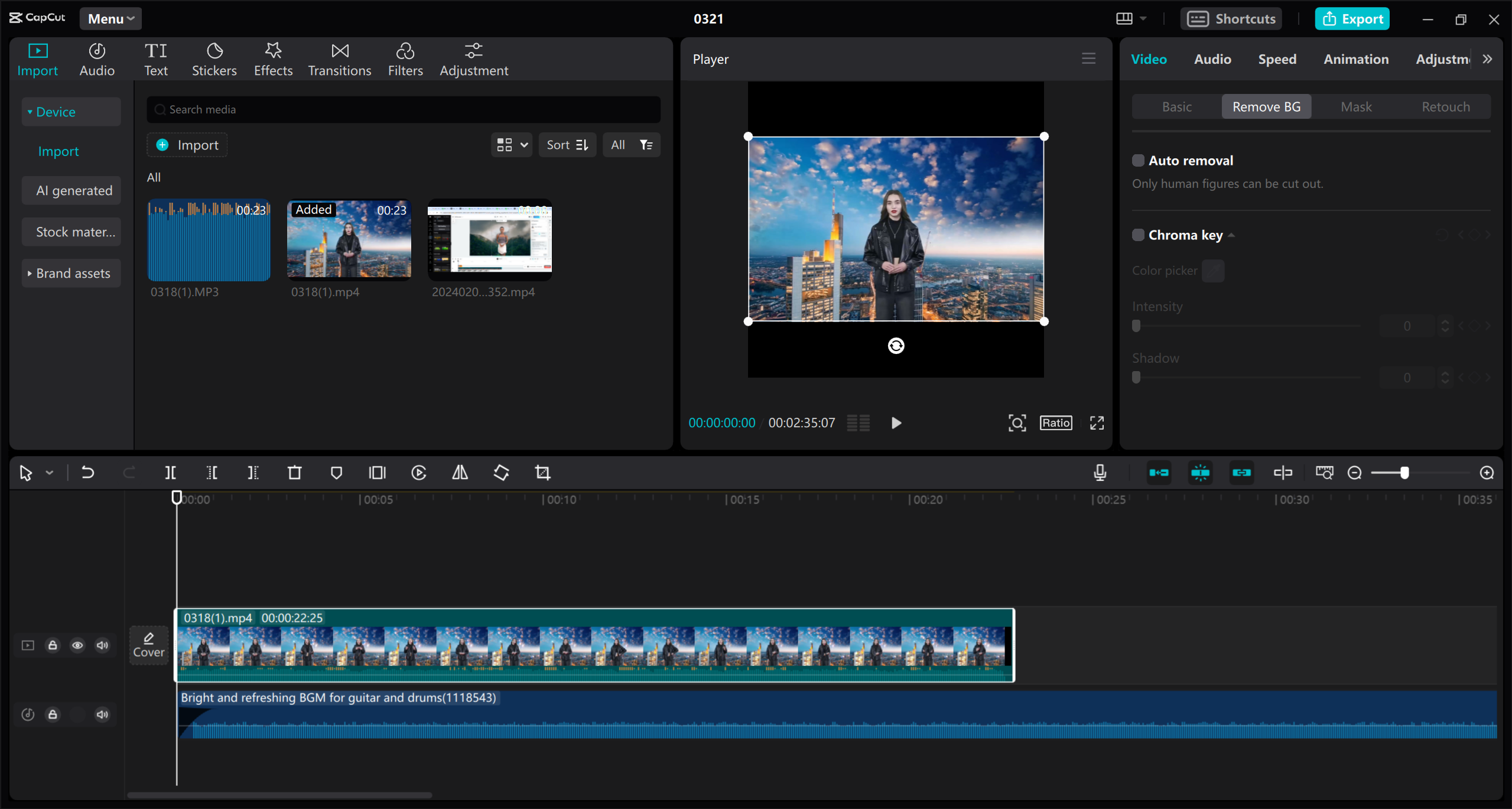Click the Export button
Viewport: 1512px width, 809px height.
coord(1352,18)
